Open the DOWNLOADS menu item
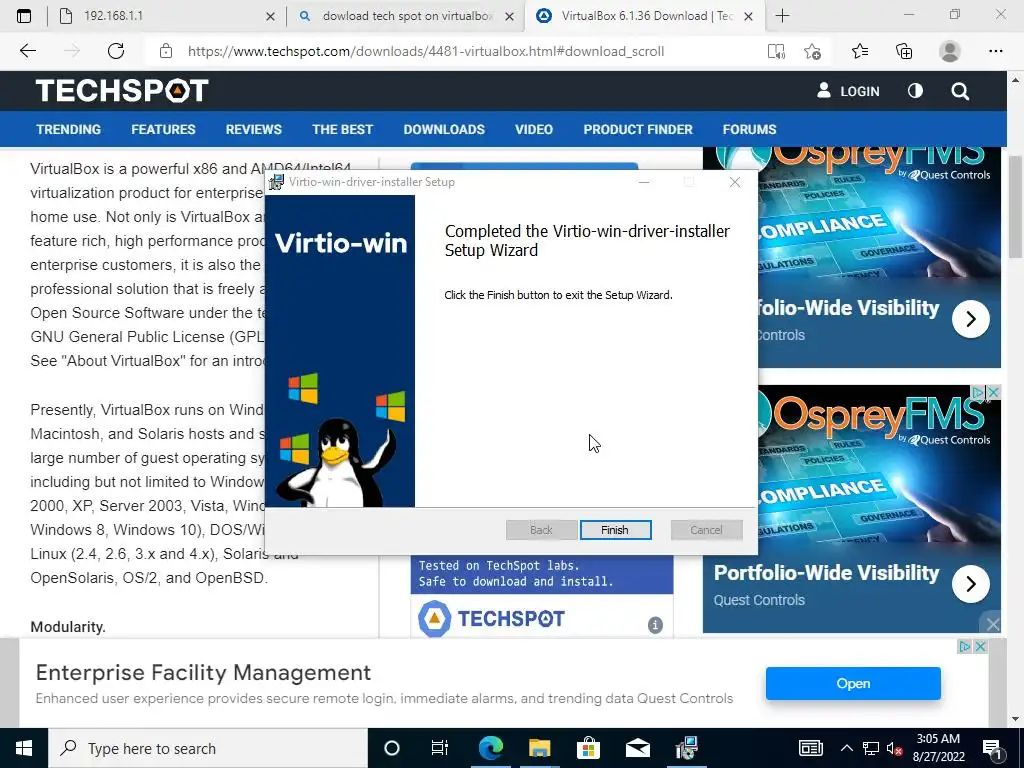The width and height of the screenshot is (1024, 768). pos(444,129)
